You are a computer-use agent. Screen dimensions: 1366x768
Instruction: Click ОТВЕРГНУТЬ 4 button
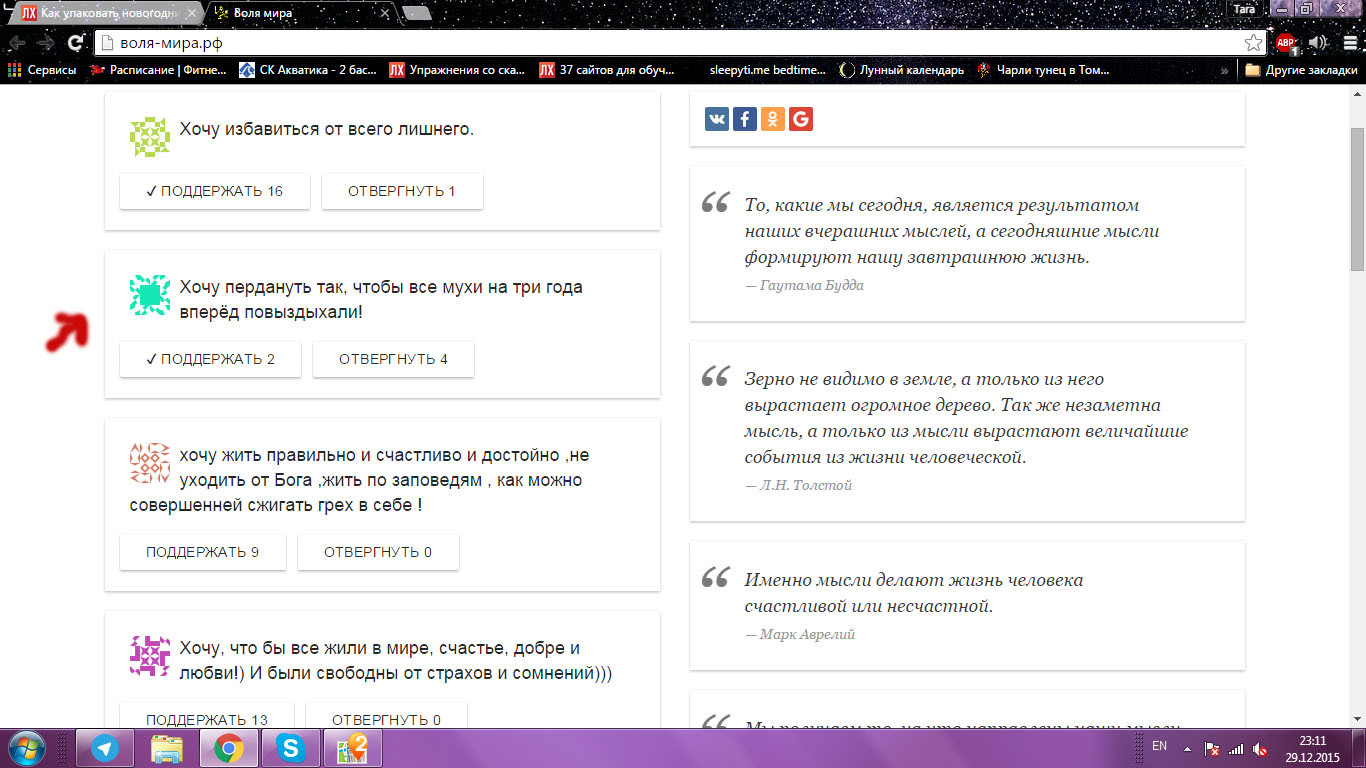click(x=393, y=359)
